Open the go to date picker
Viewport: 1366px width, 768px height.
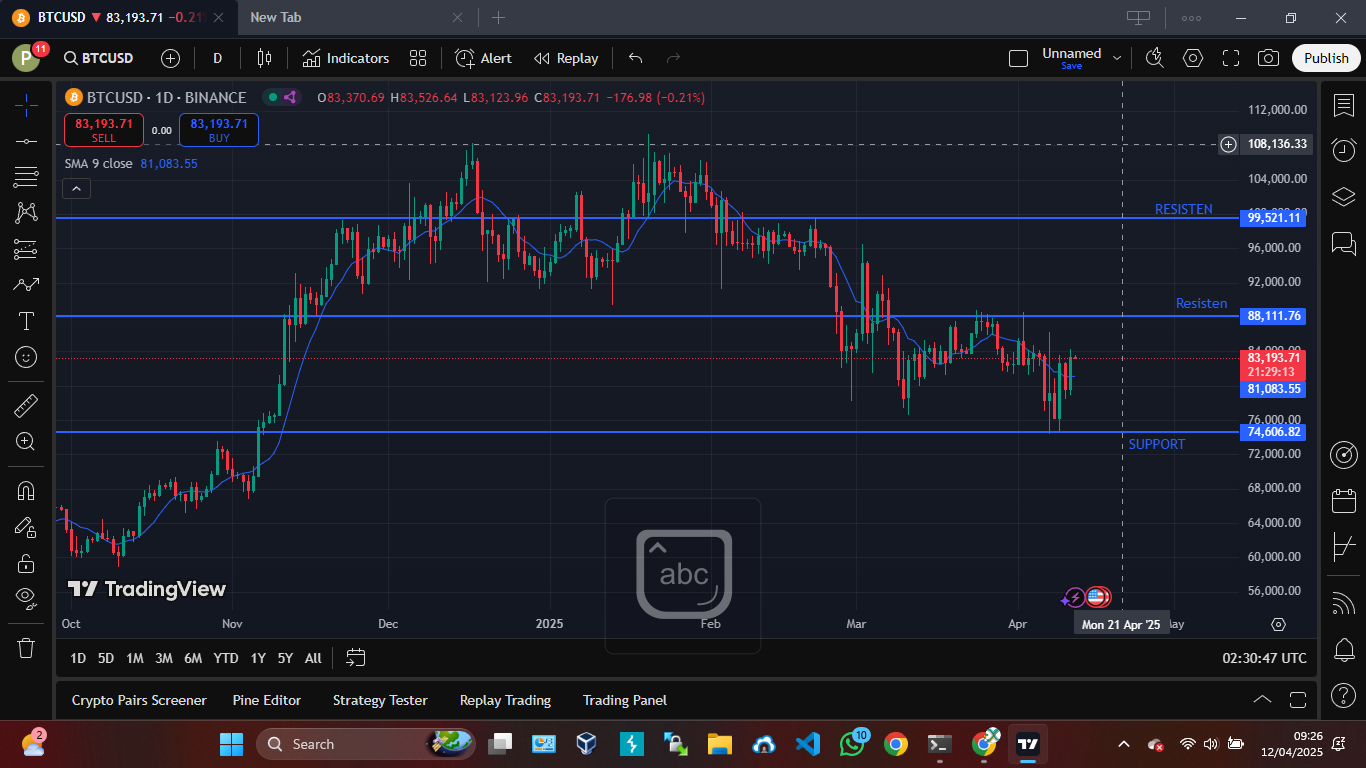[355, 658]
